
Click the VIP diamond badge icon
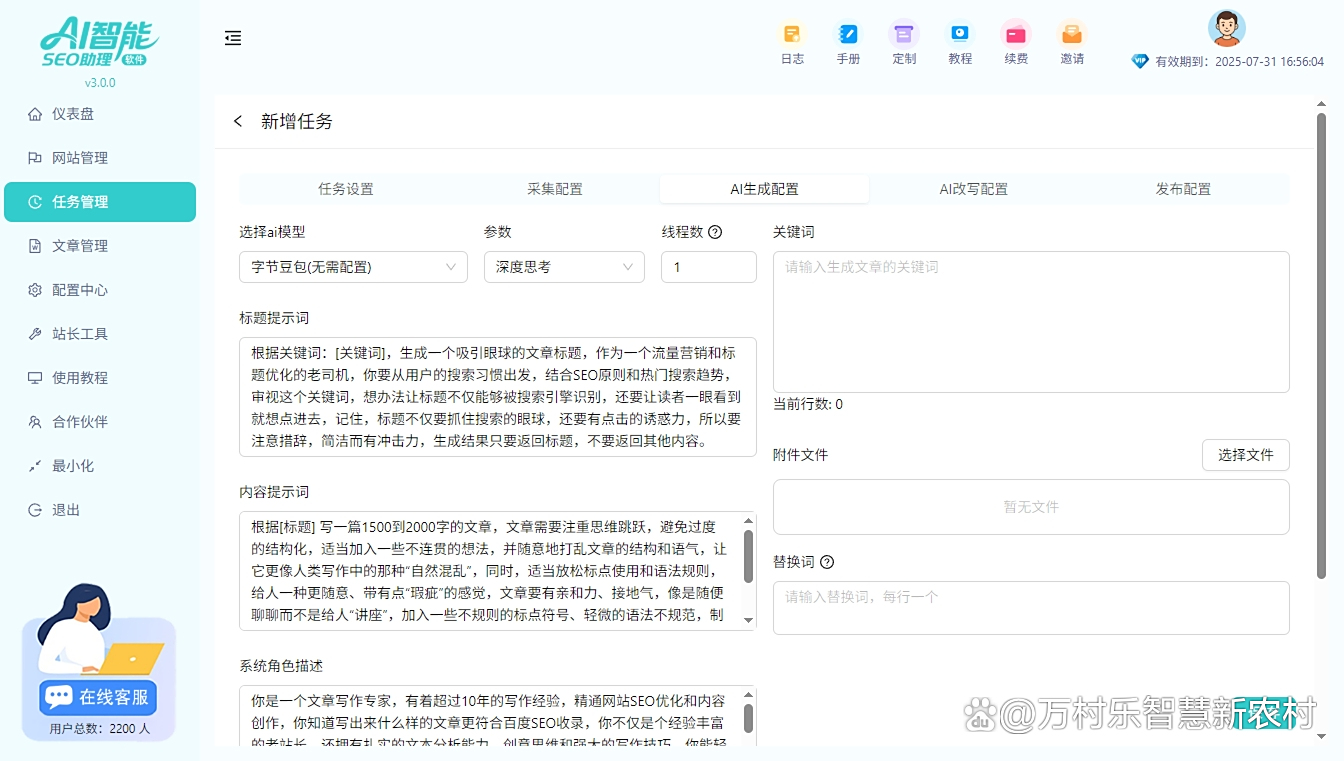tap(1140, 61)
